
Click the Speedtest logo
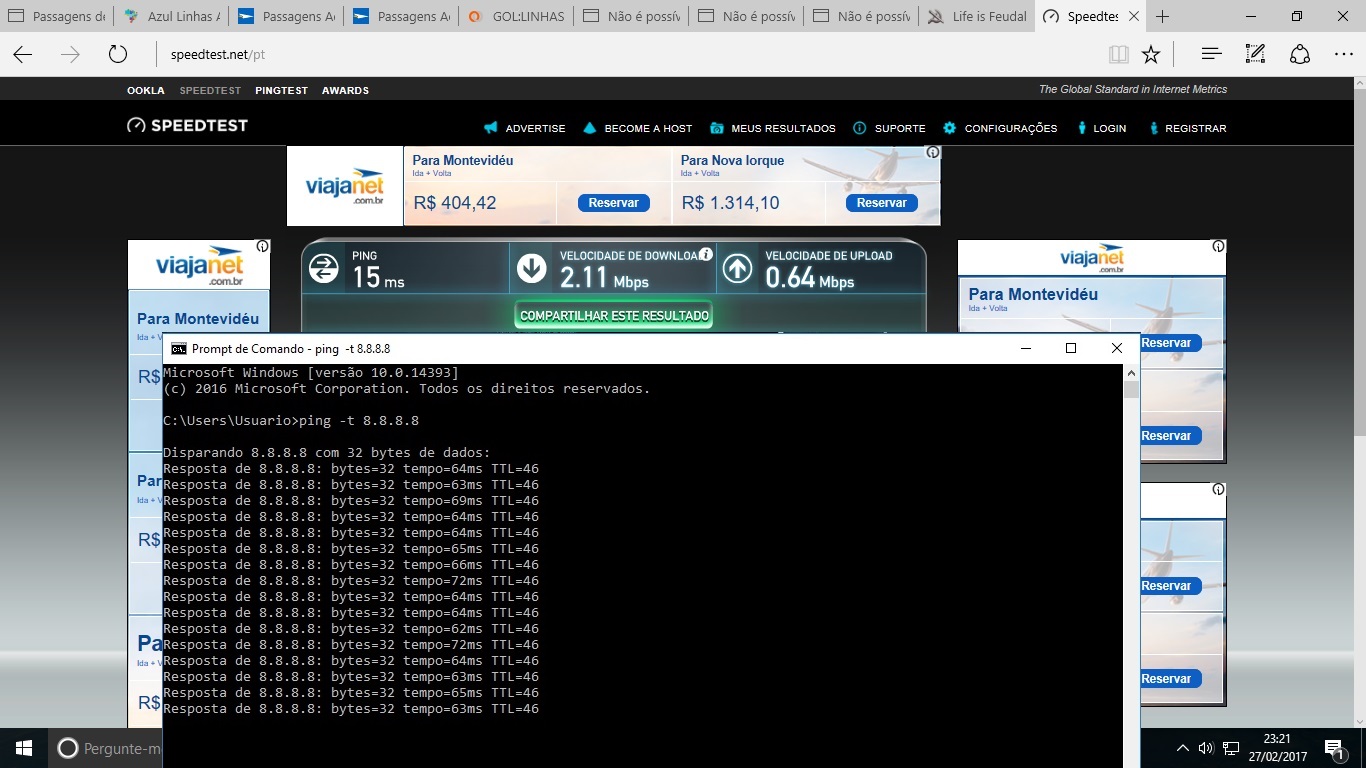click(x=187, y=126)
